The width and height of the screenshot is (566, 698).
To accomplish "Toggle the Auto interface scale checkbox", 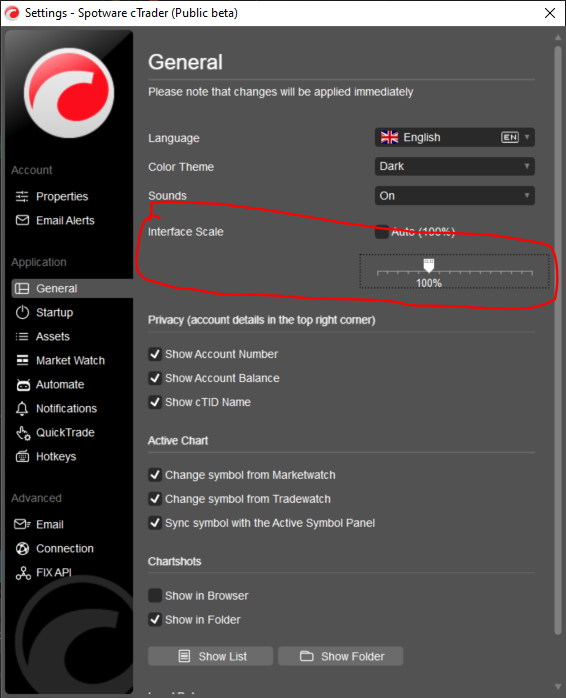I will pos(381,232).
